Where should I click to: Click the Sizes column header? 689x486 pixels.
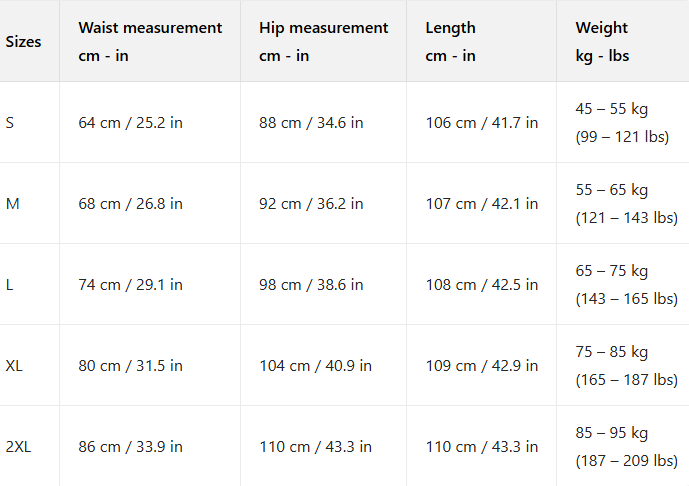[24, 42]
